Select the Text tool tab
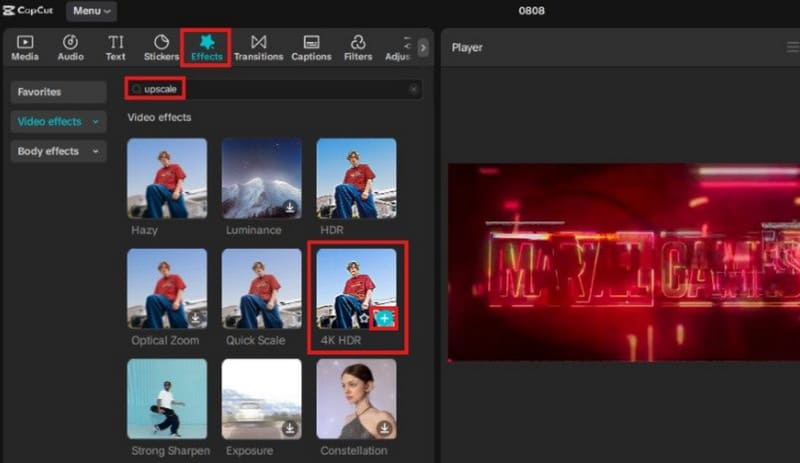The width and height of the screenshot is (800, 463). (116, 47)
